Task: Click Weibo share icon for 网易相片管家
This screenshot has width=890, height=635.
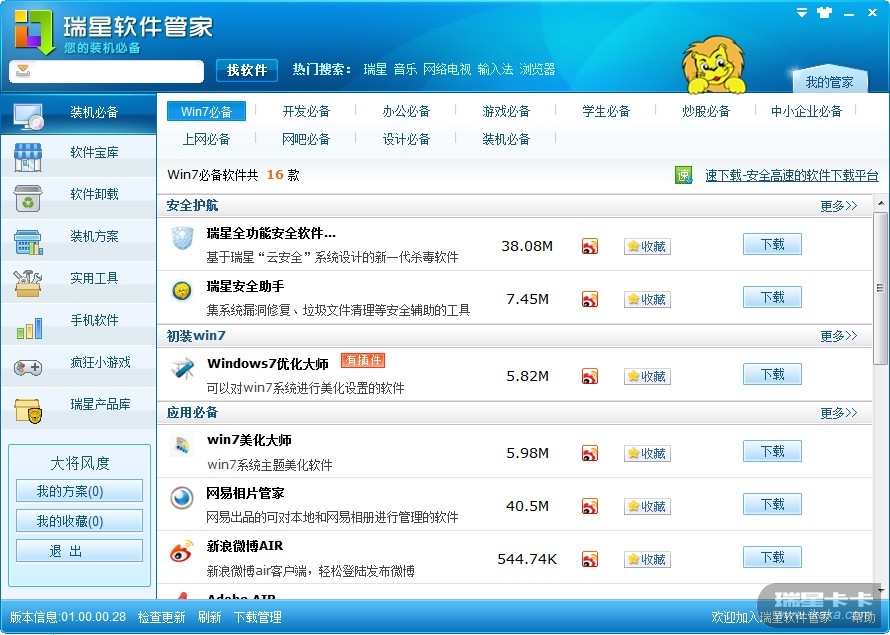Action: click(590, 506)
